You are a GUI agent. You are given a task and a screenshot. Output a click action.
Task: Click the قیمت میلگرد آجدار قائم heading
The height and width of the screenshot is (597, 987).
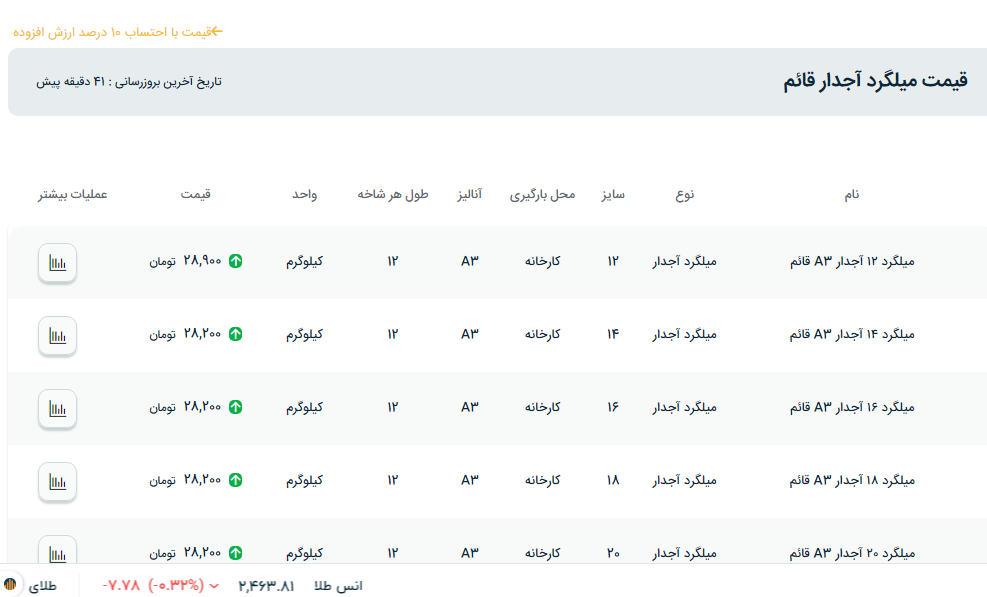[875, 82]
